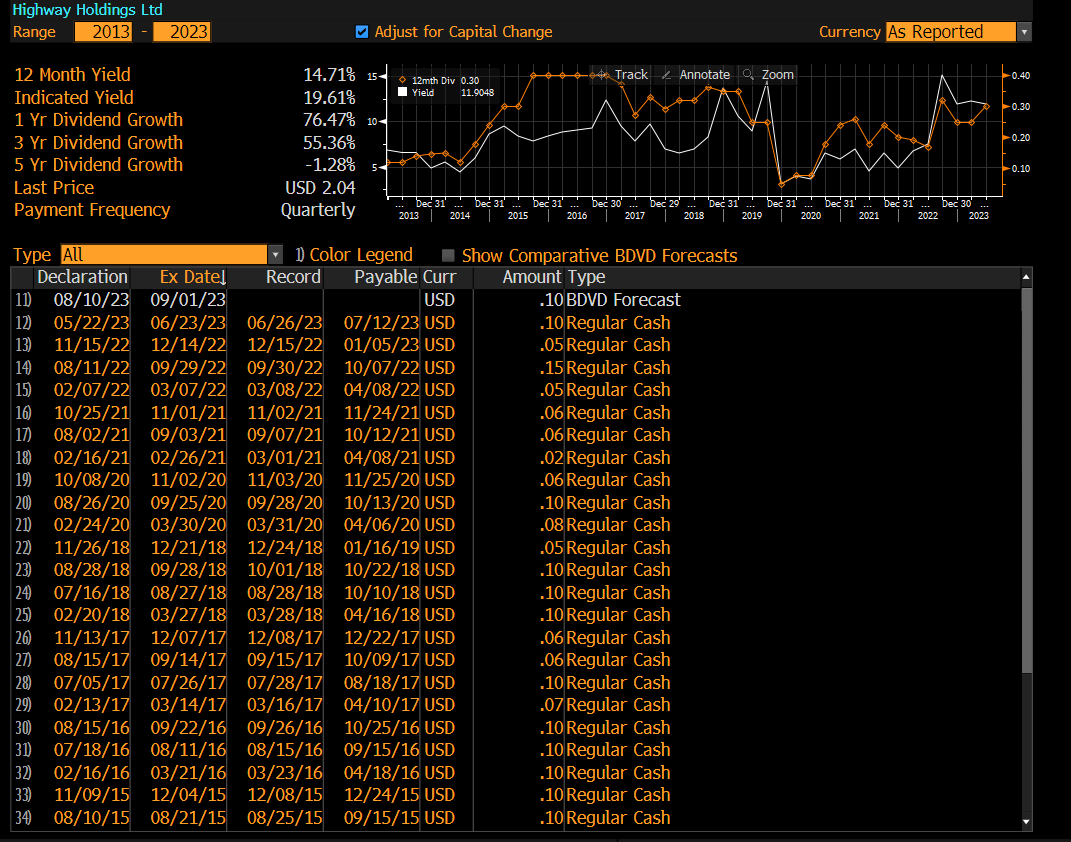Click the Track crosshair icon on chart
Viewport: 1071px width, 842px height.
600,74
